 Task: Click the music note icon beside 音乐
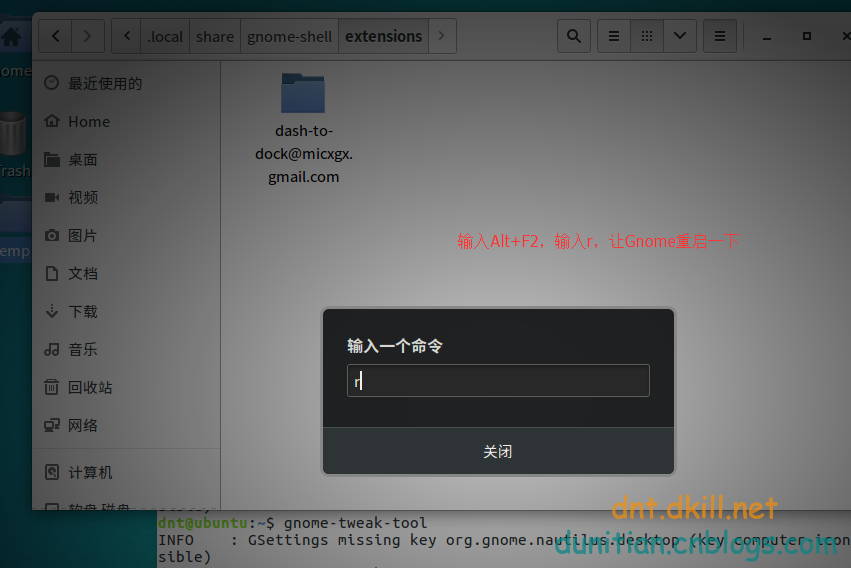pyautogui.click(x=52, y=349)
